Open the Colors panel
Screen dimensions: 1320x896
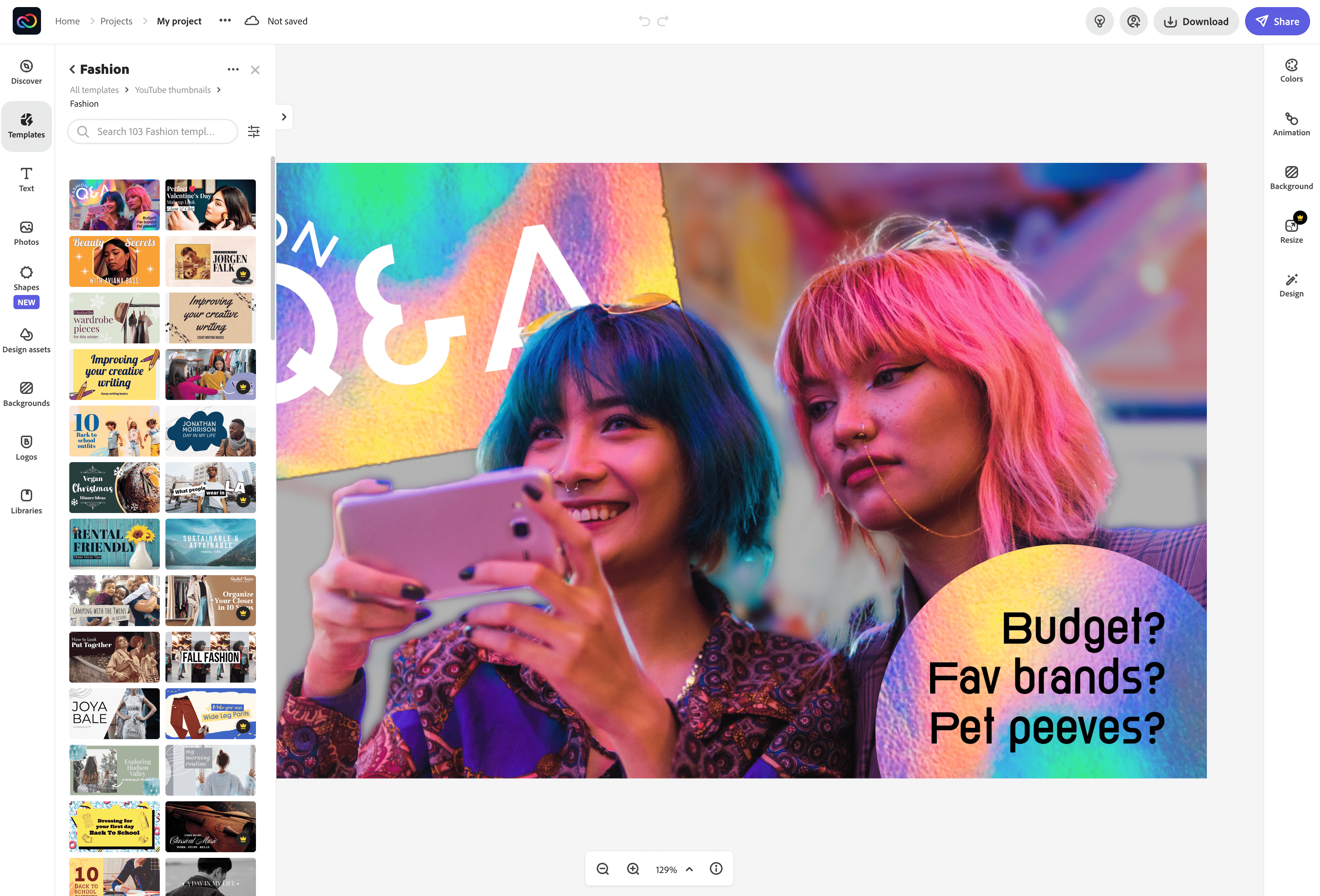[x=1291, y=71]
